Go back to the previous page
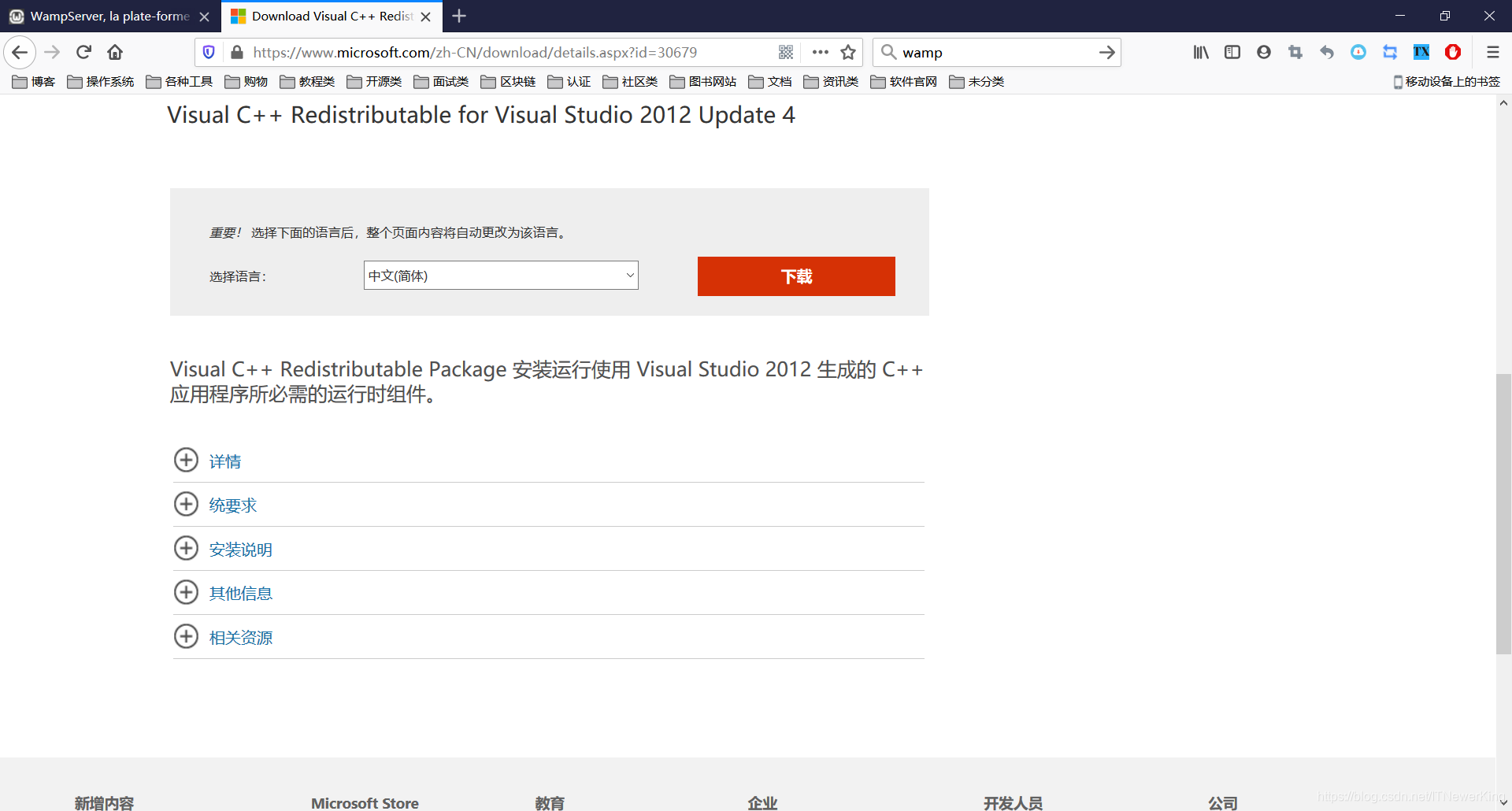Image resolution: width=1512 pixels, height=811 pixels. click(x=20, y=52)
